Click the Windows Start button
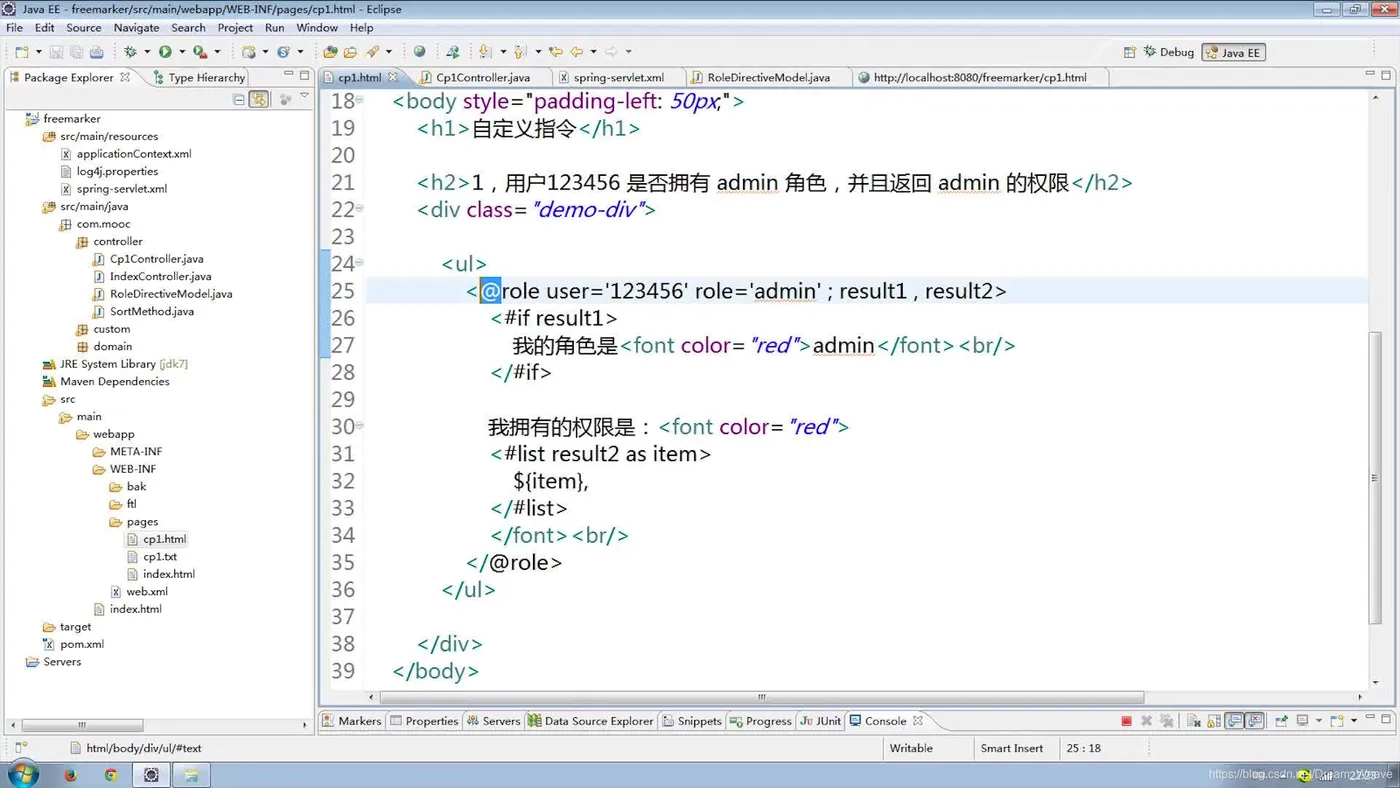The height and width of the screenshot is (788, 1400). click(22, 774)
